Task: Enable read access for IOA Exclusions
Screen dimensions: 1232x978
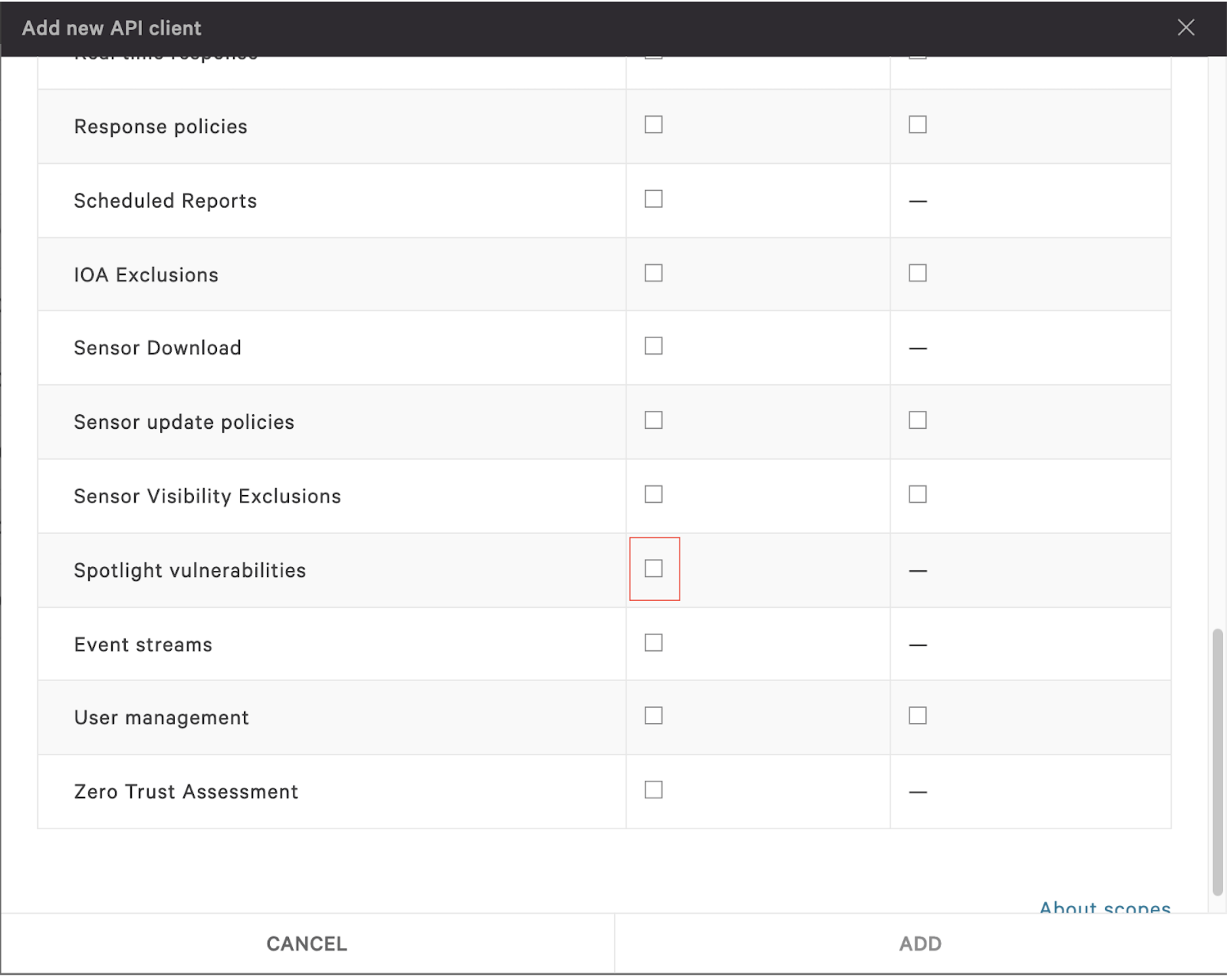Action: (652, 273)
